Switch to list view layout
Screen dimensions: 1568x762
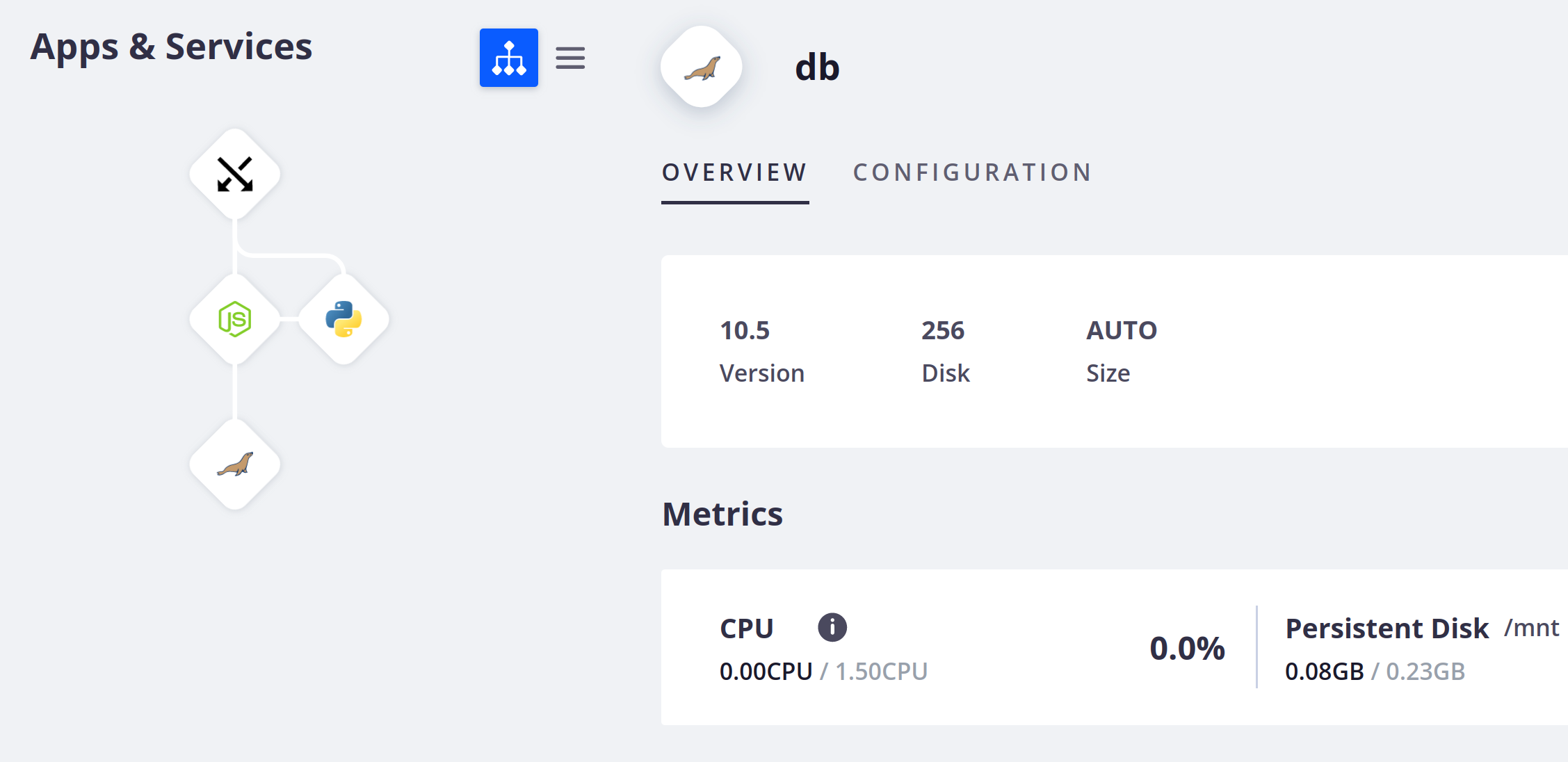coord(570,58)
